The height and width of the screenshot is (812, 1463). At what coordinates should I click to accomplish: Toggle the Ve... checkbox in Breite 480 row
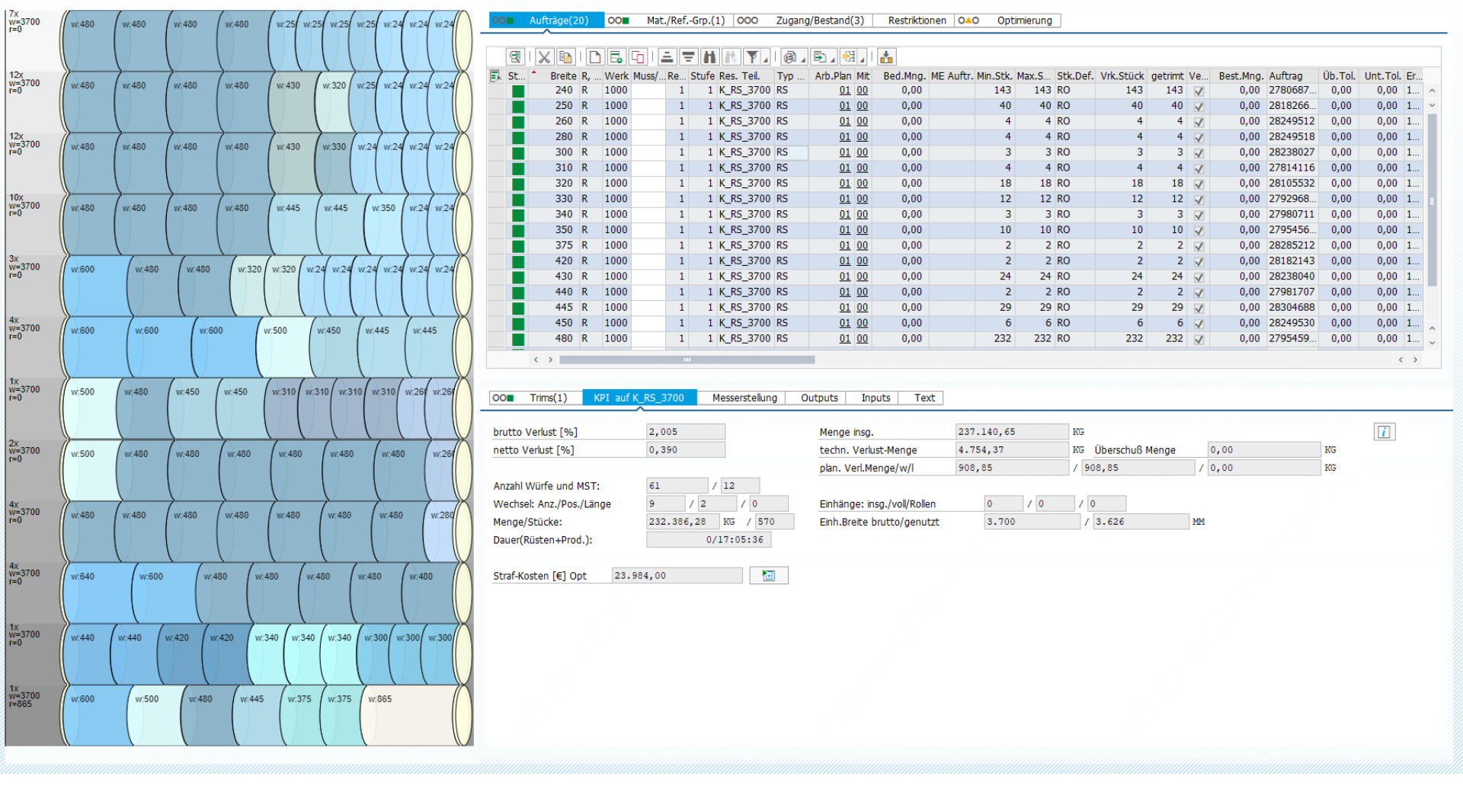tap(1199, 339)
